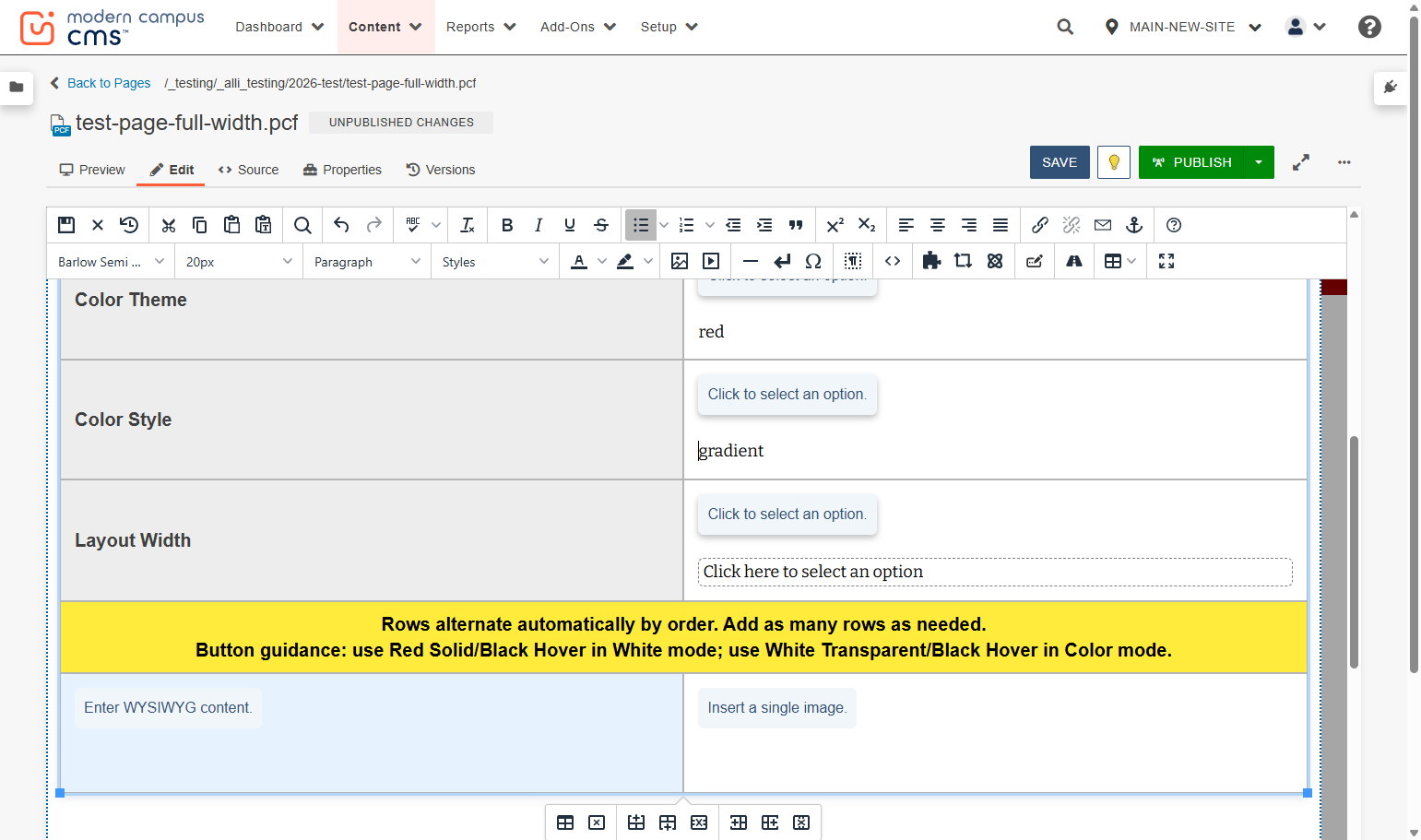Open the Reports menu
Screen dimensions: 1421x840
pyautogui.click(x=480, y=27)
